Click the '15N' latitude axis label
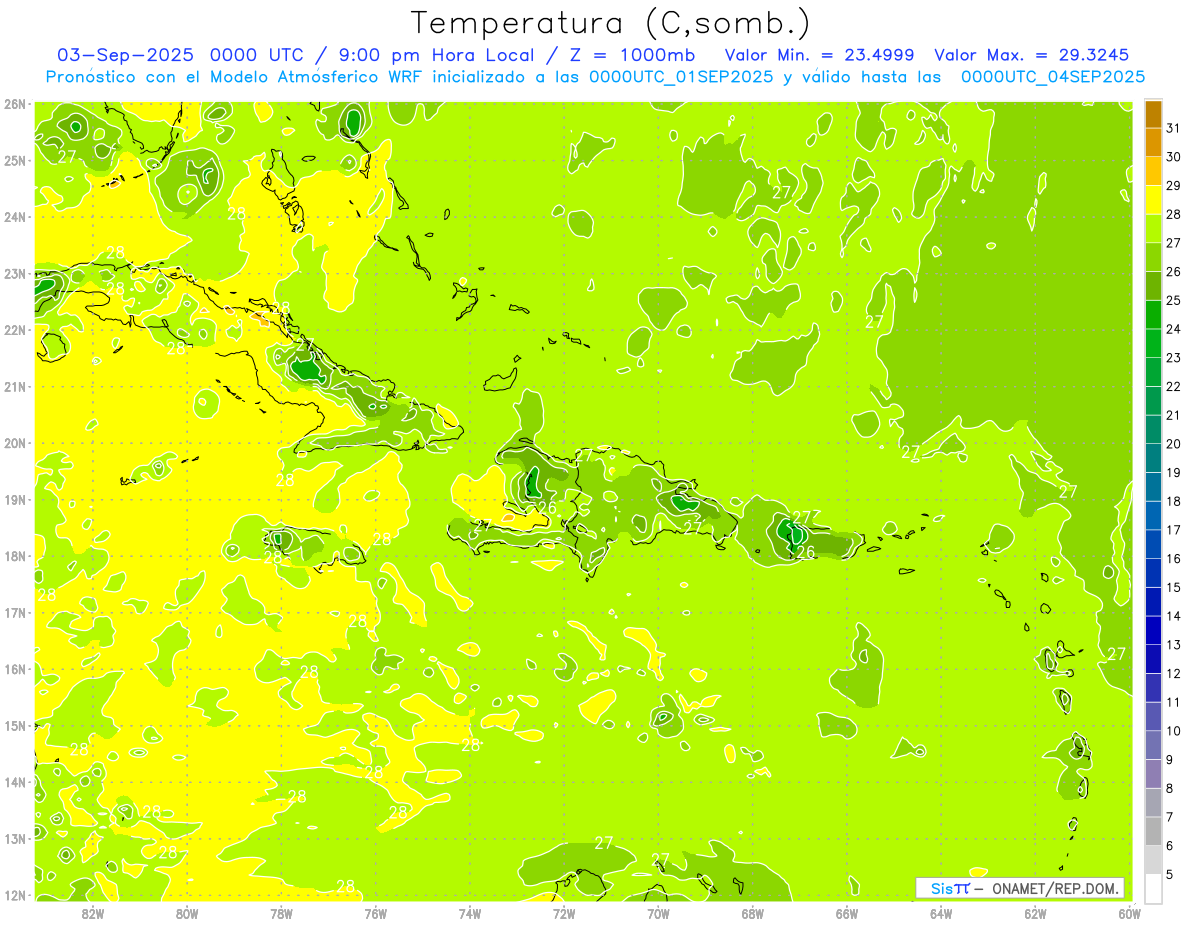Viewport: 1200px width, 927px height. pyautogui.click(x=14, y=726)
